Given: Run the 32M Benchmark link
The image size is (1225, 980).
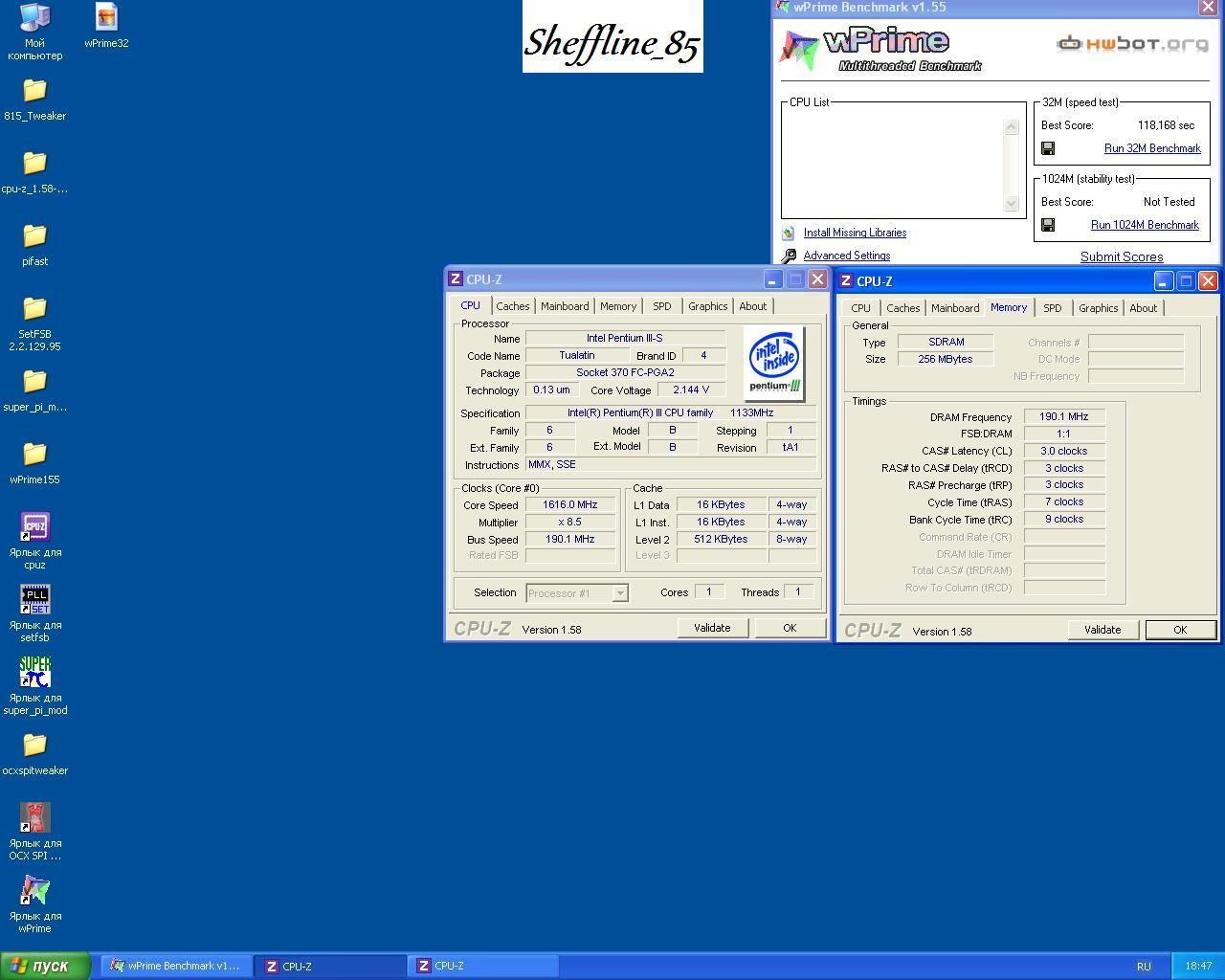Looking at the screenshot, I should 1152,148.
